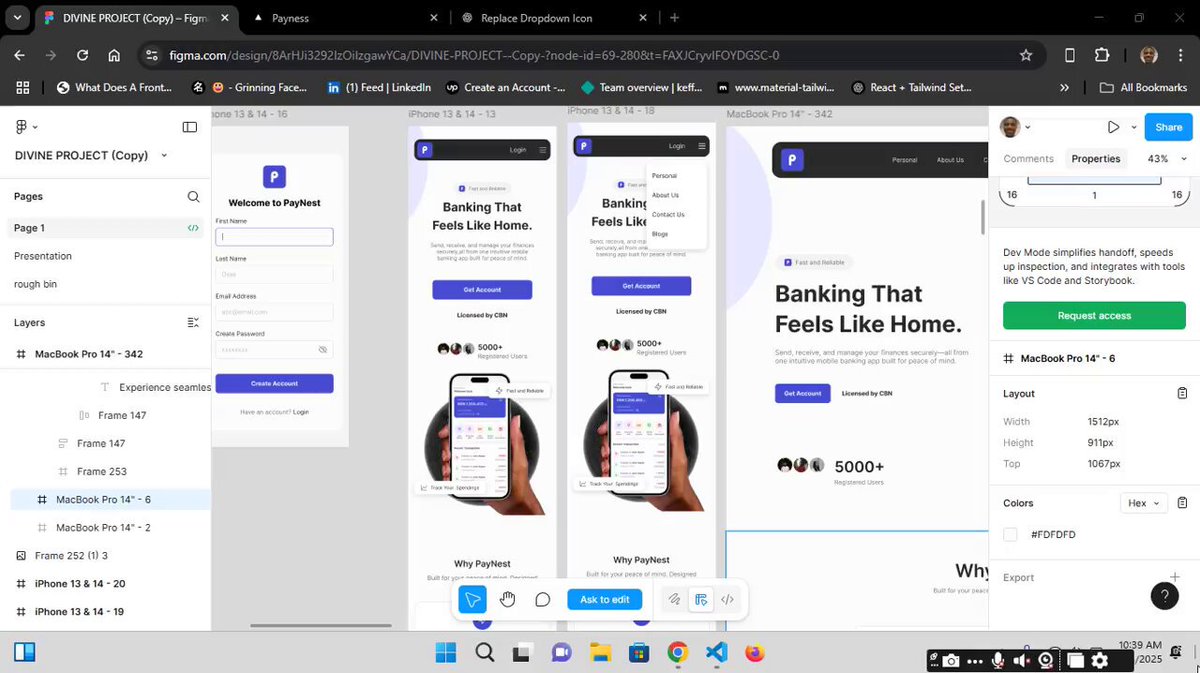Viewport: 1200px width, 673px height.
Task: Open a new browser tab
Action: coord(675,18)
